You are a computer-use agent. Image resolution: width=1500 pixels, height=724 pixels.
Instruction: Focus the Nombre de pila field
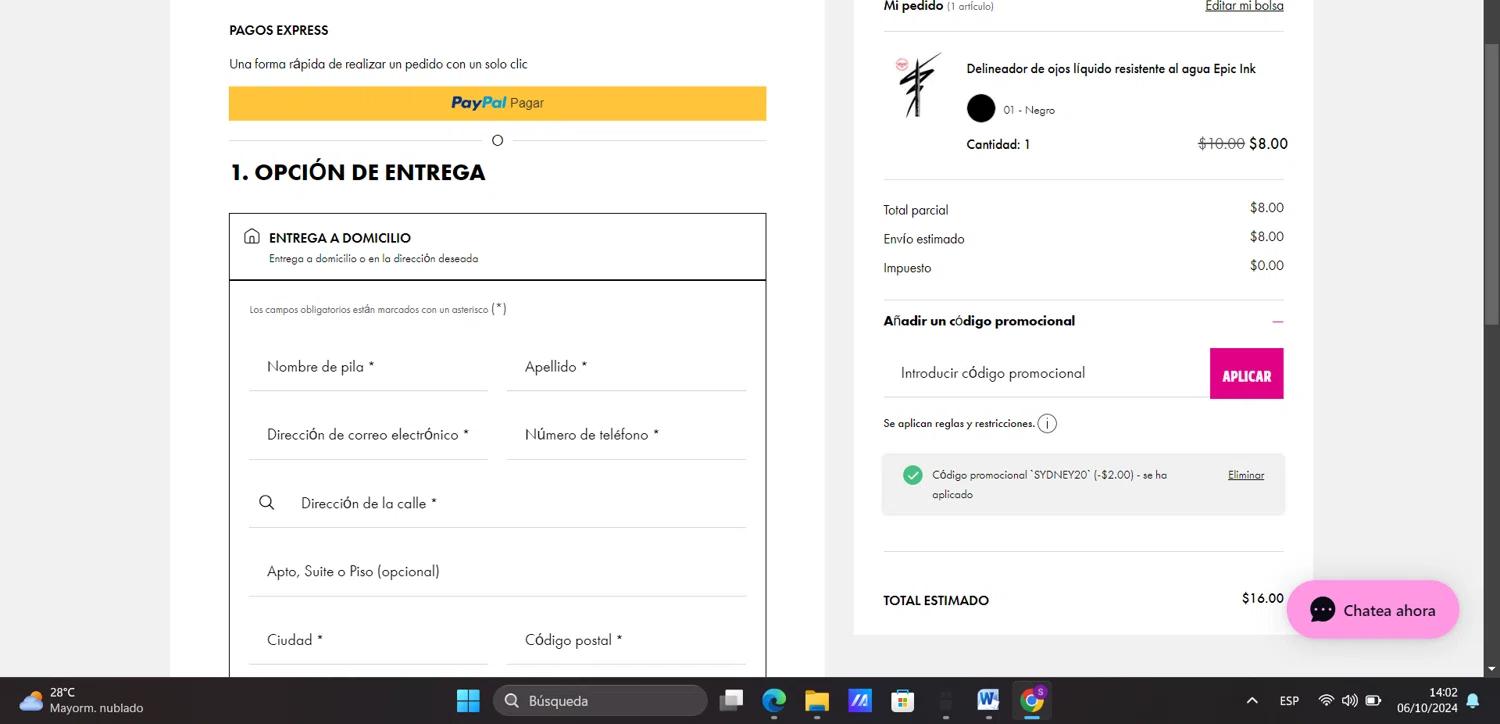tap(368, 367)
